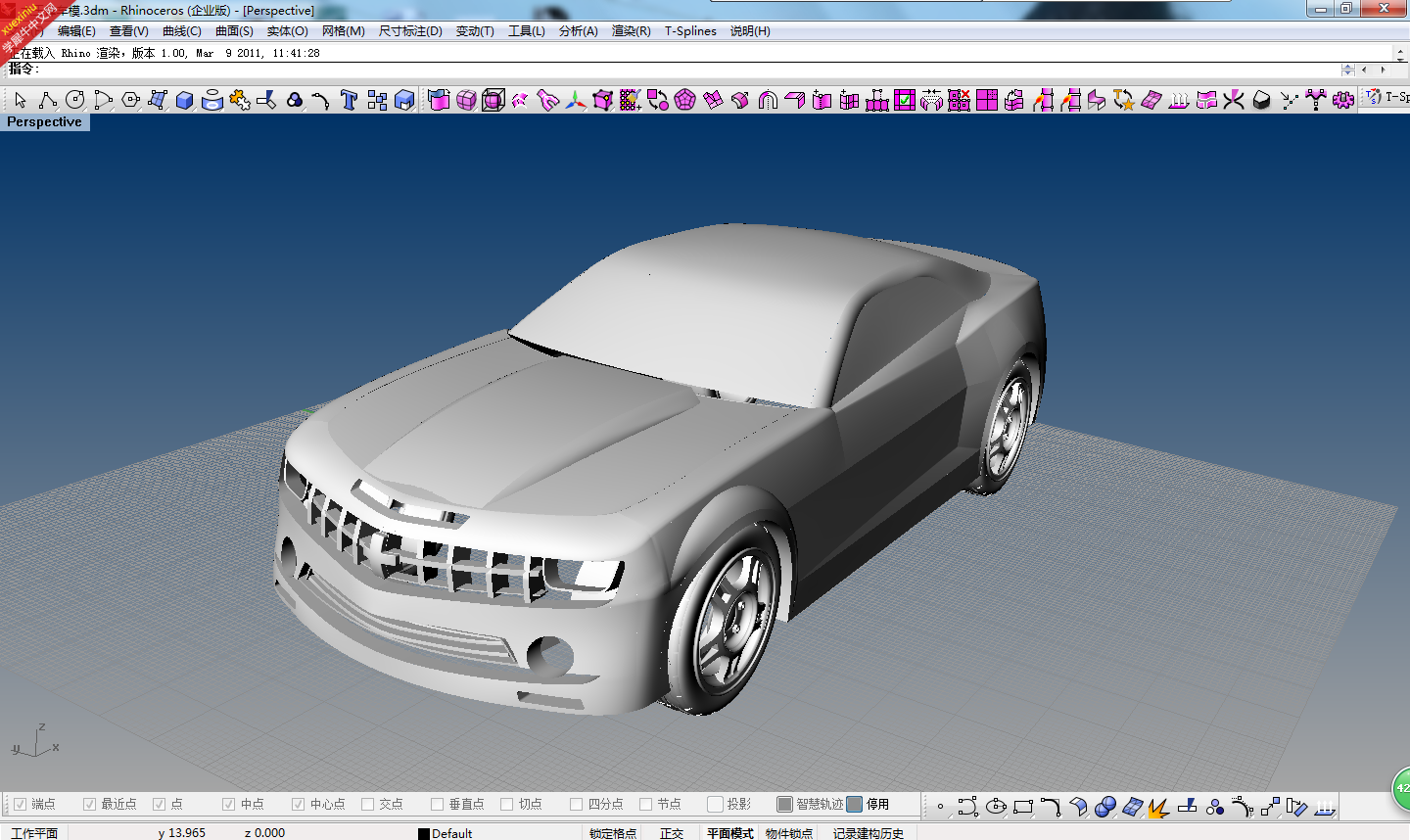This screenshot has width=1410, height=840.
Task: Click the pink gear T-Splines options icon
Action: click(1343, 100)
